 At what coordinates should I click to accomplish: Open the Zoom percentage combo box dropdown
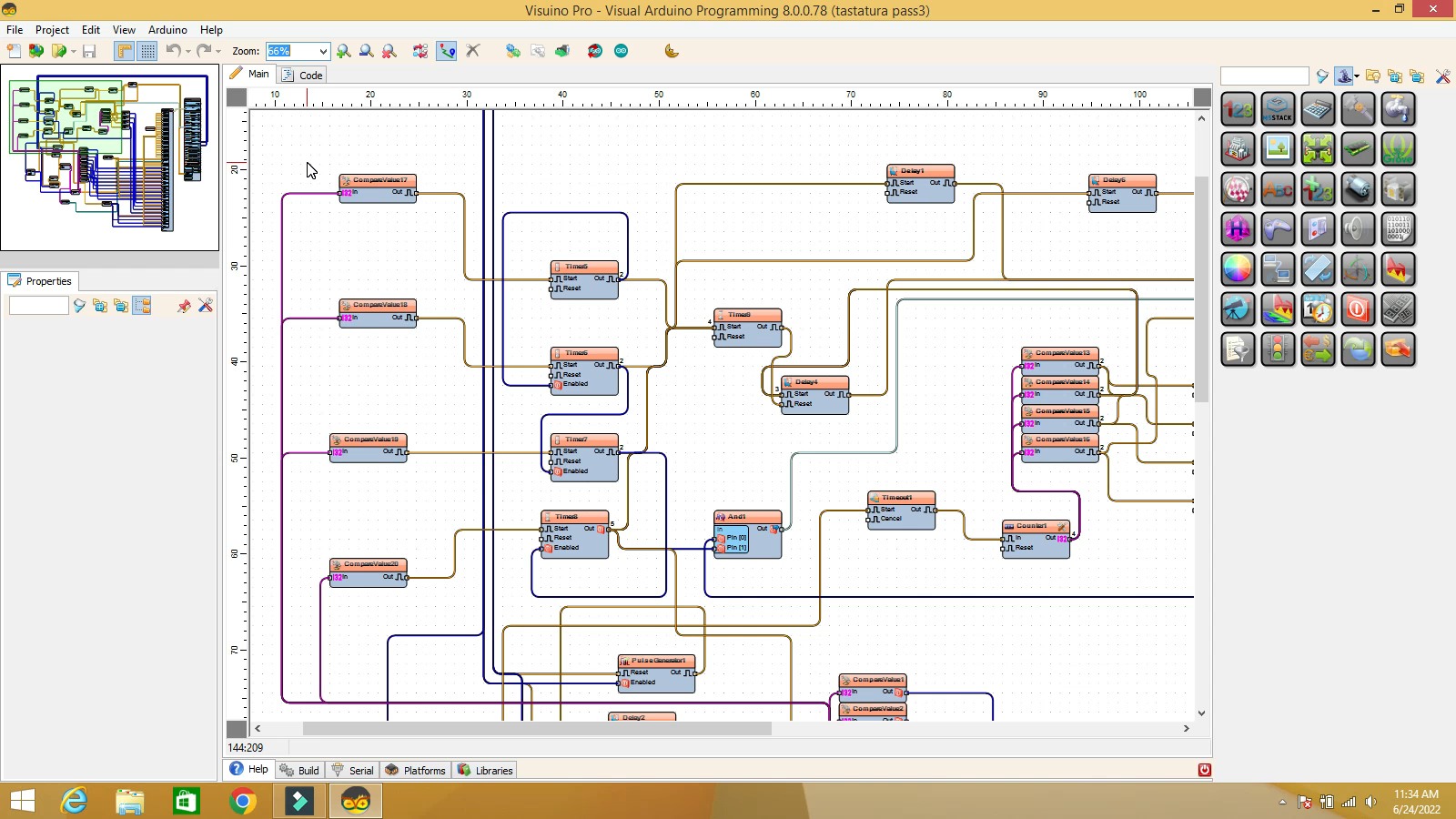323,51
